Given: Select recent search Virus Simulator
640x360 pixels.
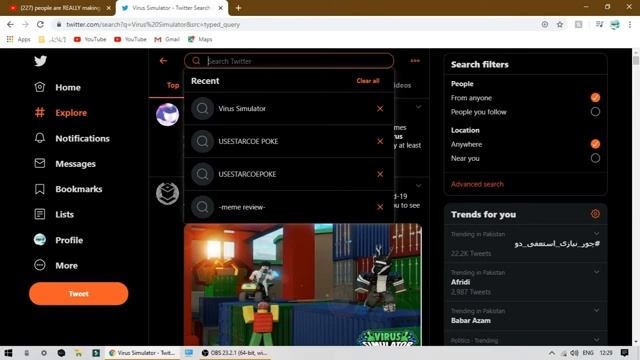Looking at the screenshot, I should [289, 109].
